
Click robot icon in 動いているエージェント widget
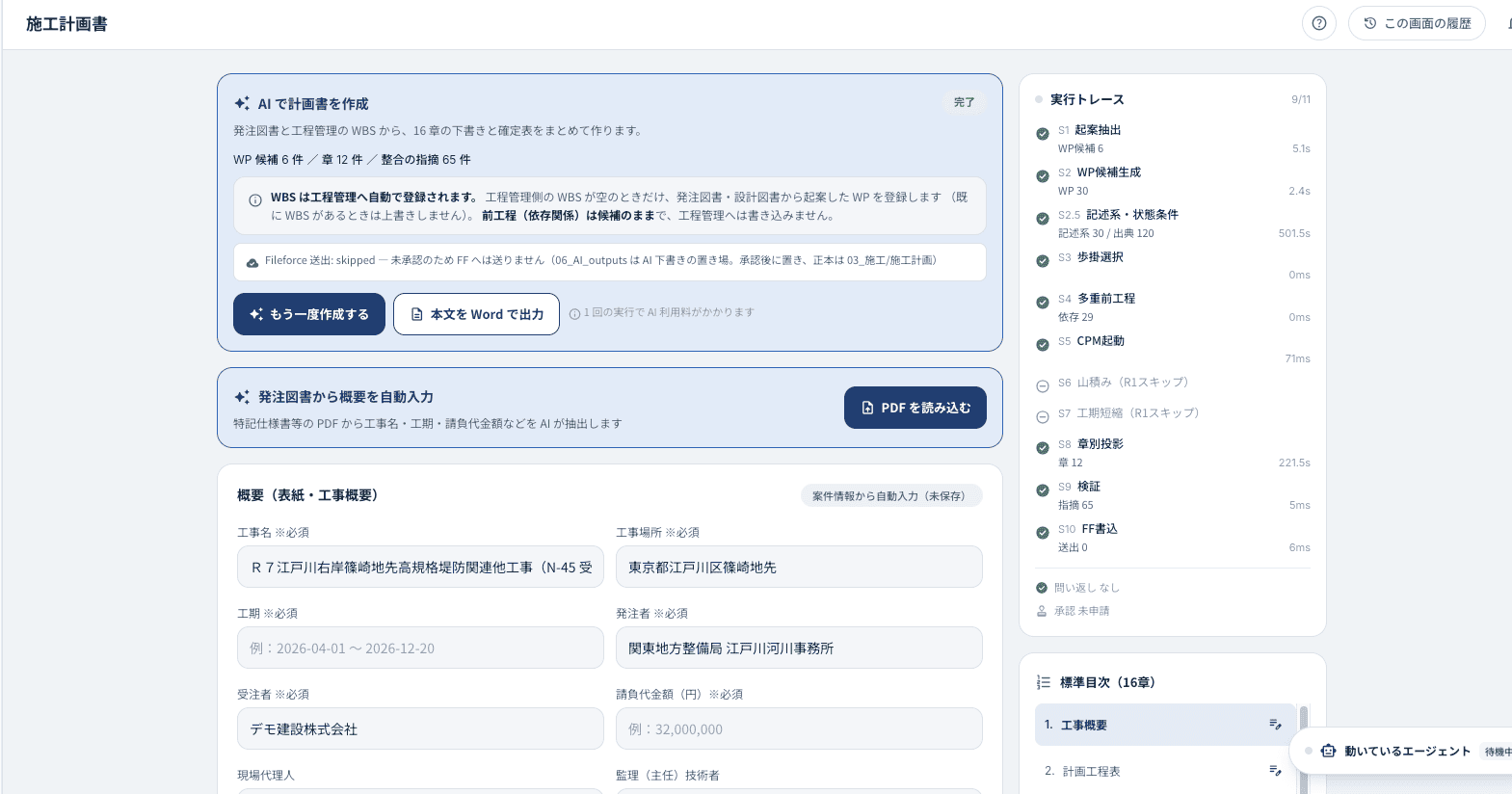(x=1329, y=752)
